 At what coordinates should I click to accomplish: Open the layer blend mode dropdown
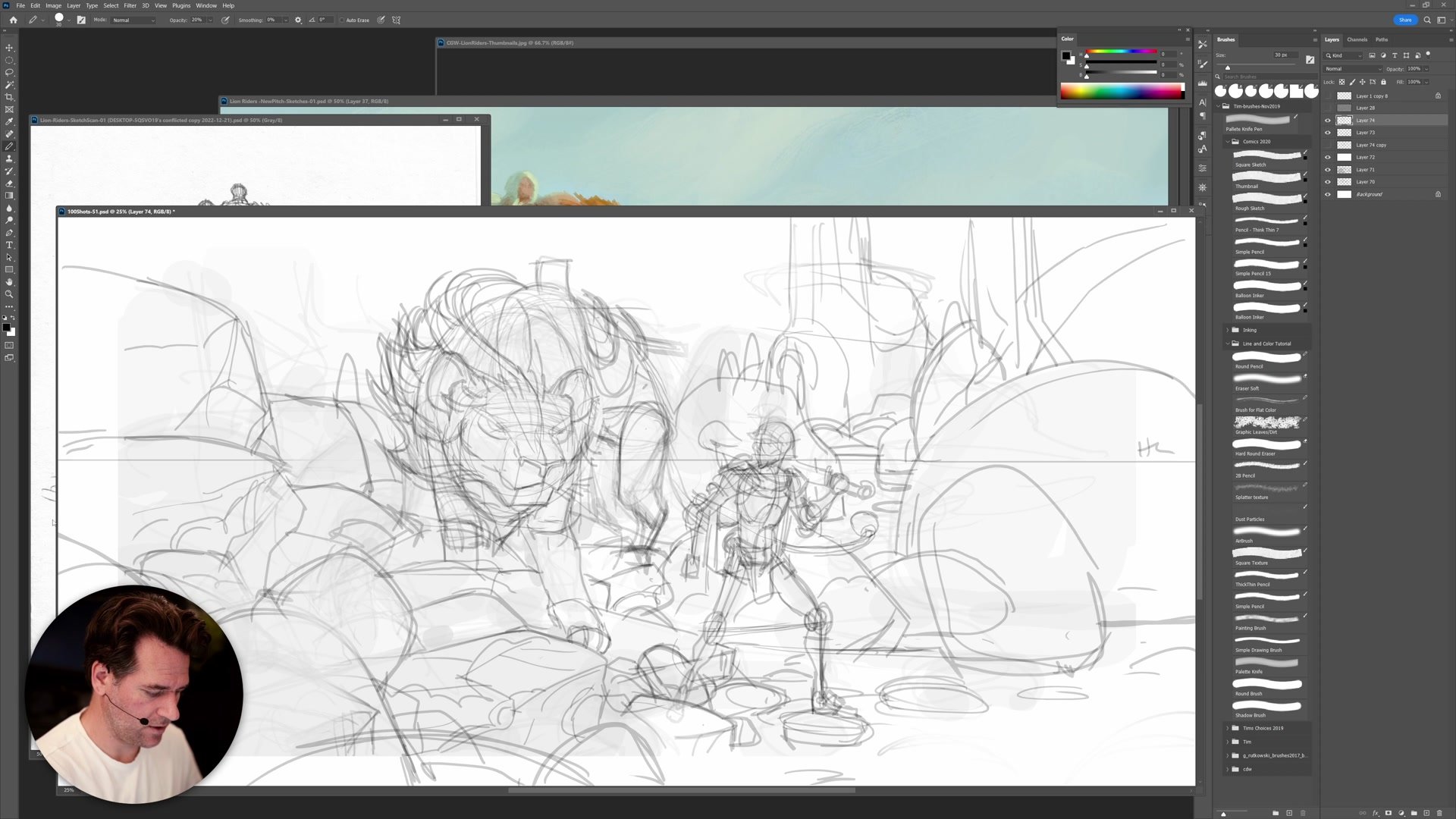click(x=1352, y=69)
